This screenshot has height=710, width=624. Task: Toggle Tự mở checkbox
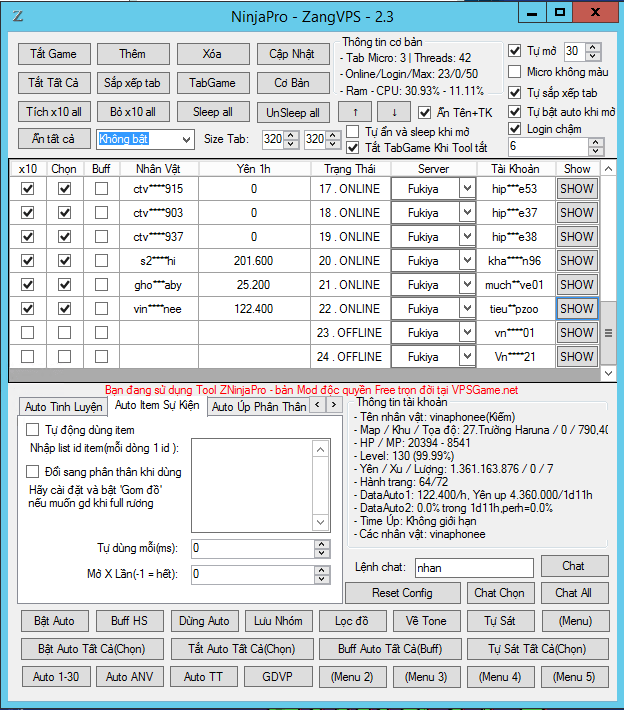514,50
